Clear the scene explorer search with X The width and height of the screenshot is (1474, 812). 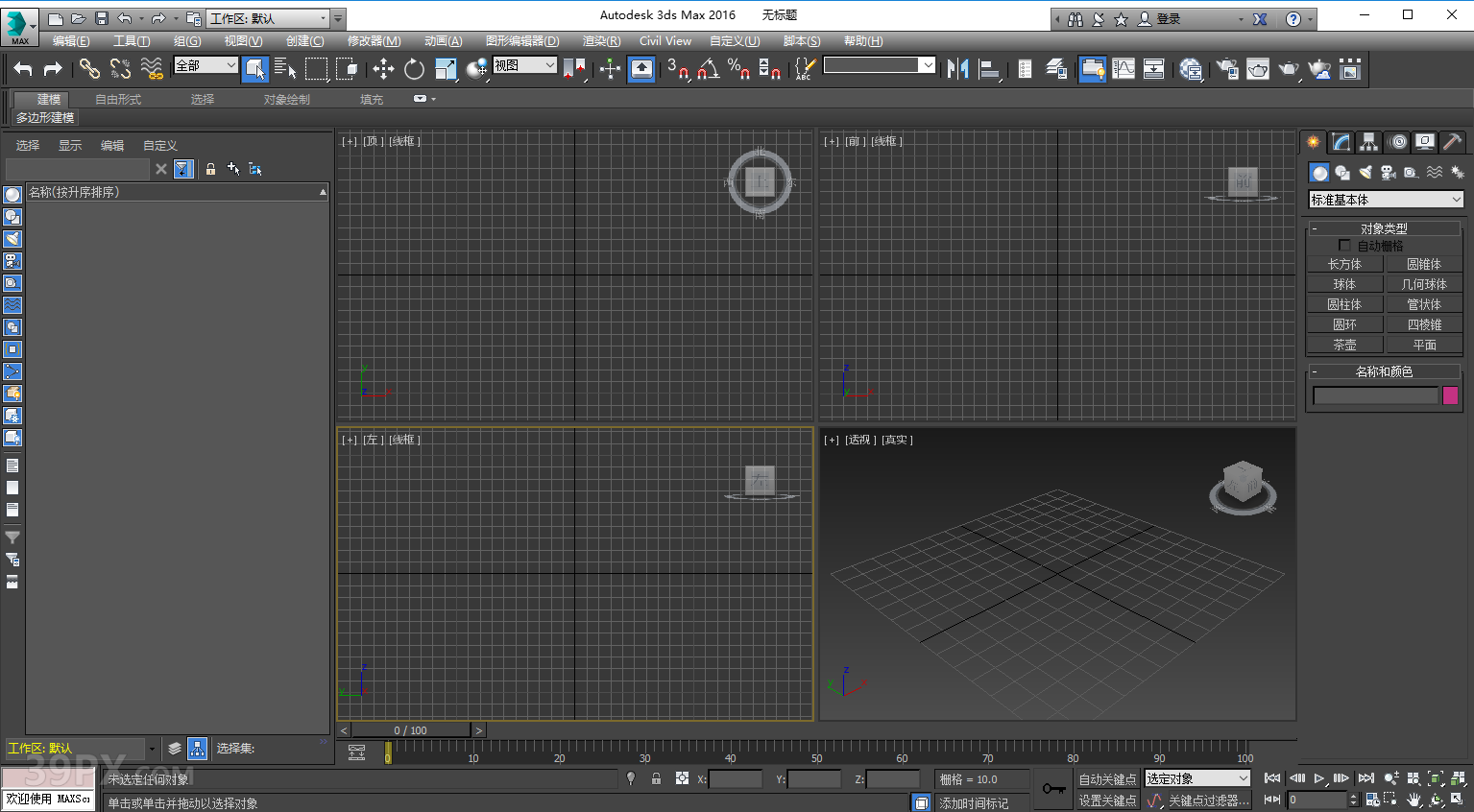[161, 169]
